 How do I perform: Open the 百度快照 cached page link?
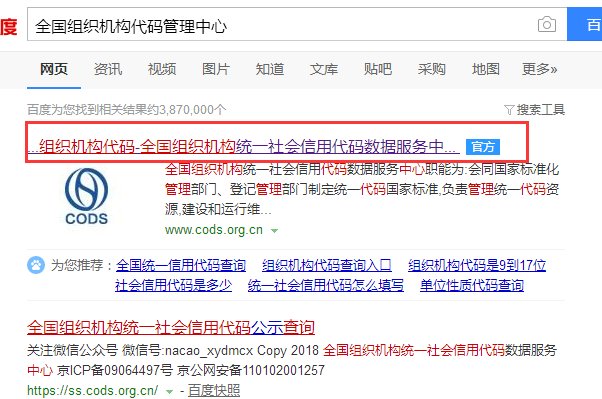point(214,391)
